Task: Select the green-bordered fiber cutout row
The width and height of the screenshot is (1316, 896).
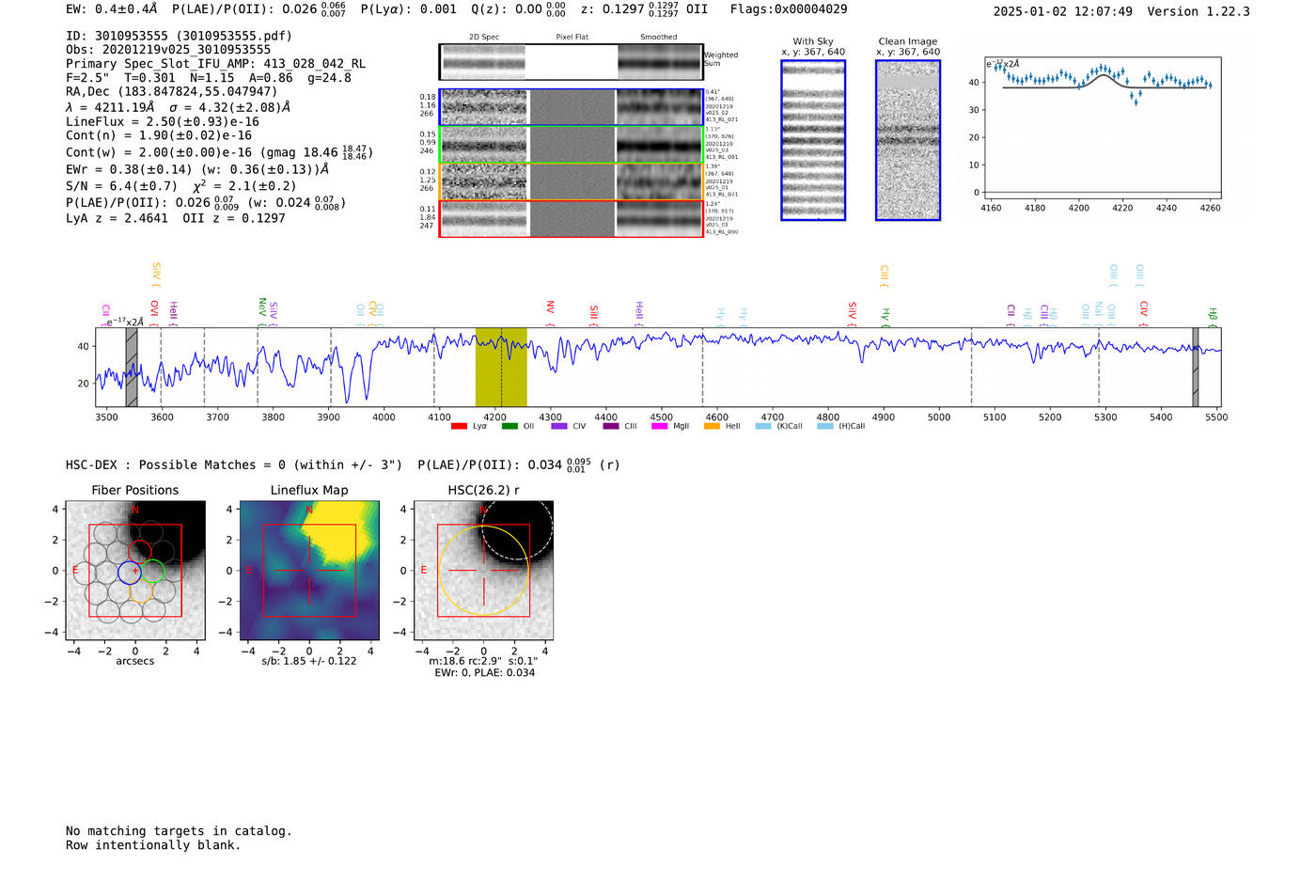Action: click(572, 145)
